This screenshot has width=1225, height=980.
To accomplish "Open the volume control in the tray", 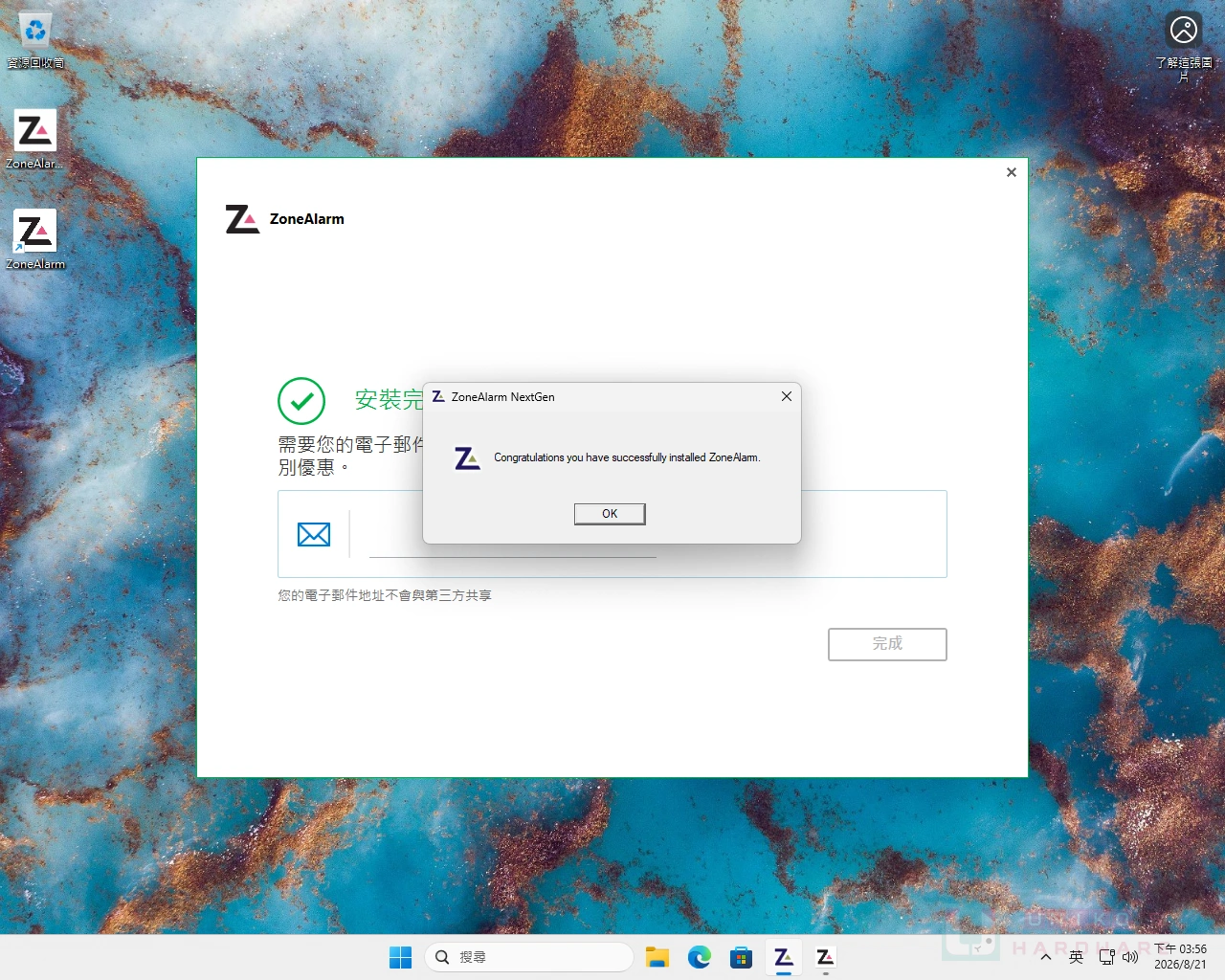I will coord(1130,957).
